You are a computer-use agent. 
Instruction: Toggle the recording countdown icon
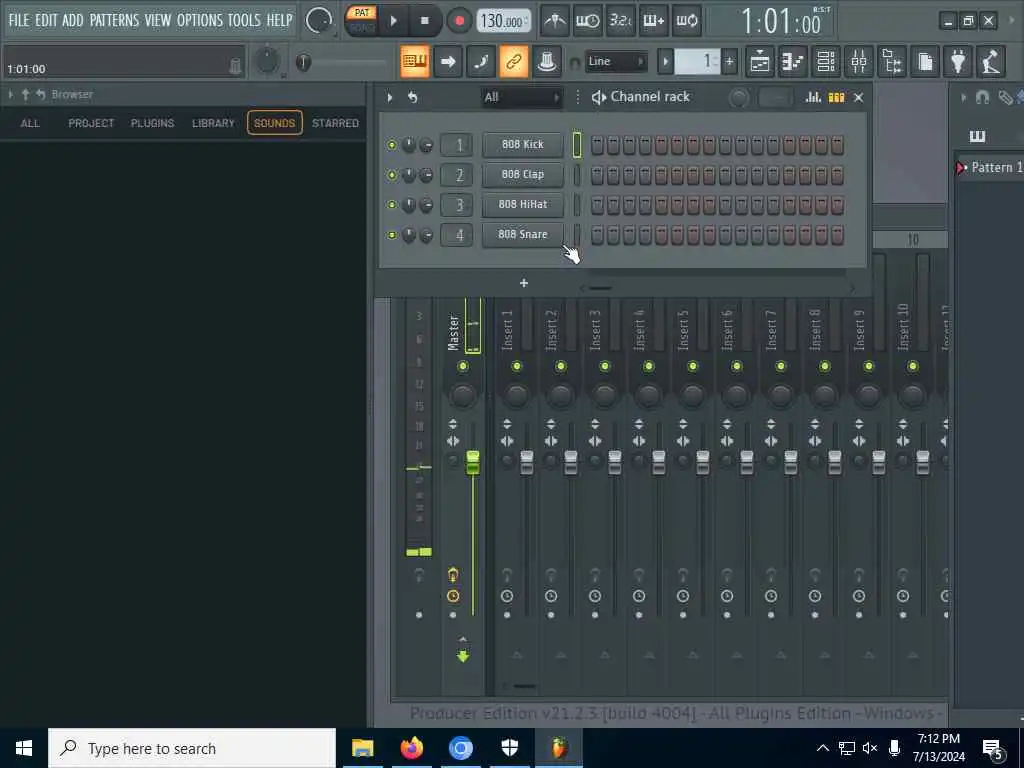[620, 21]
